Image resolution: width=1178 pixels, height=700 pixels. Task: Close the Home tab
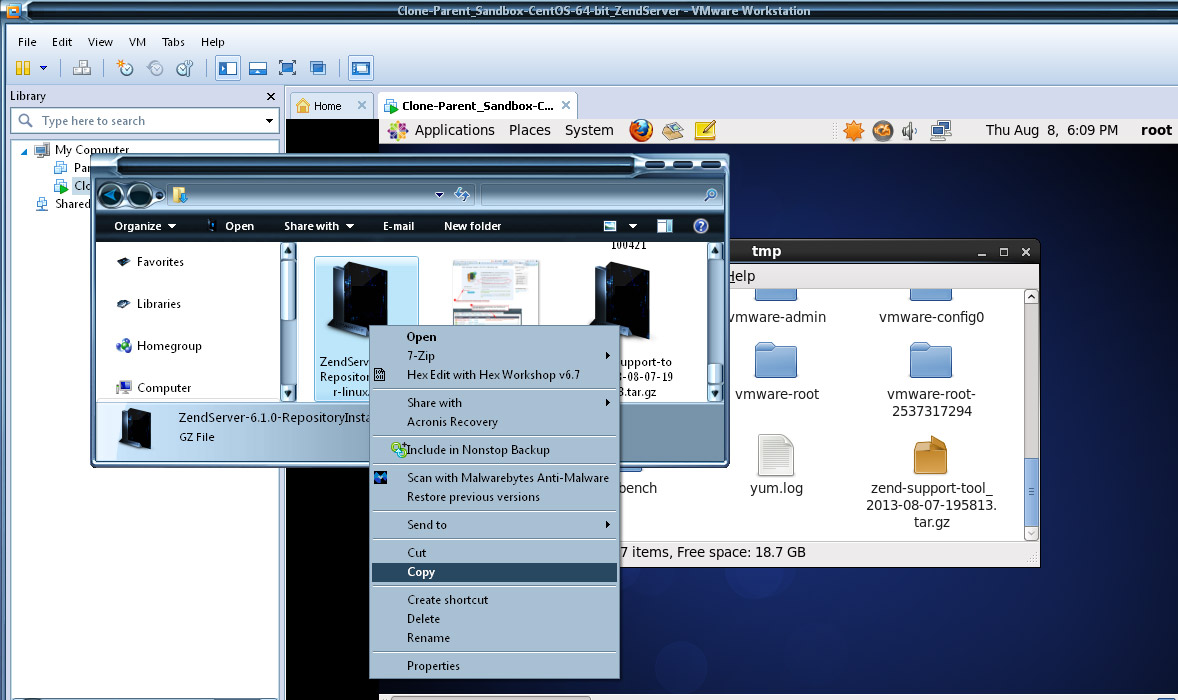click(361, 105)
